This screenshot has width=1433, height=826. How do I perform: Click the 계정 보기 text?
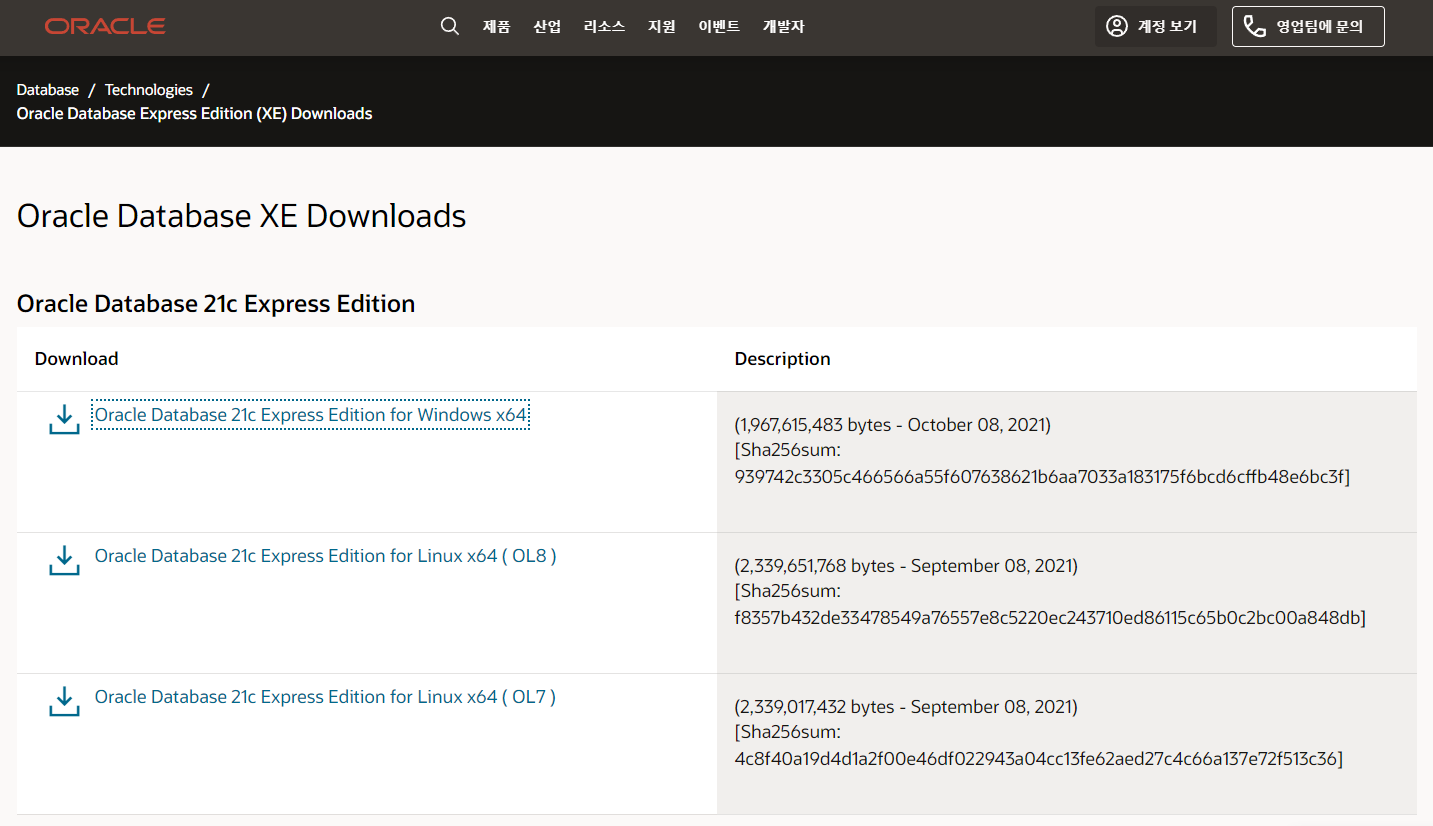(1167, 27)
